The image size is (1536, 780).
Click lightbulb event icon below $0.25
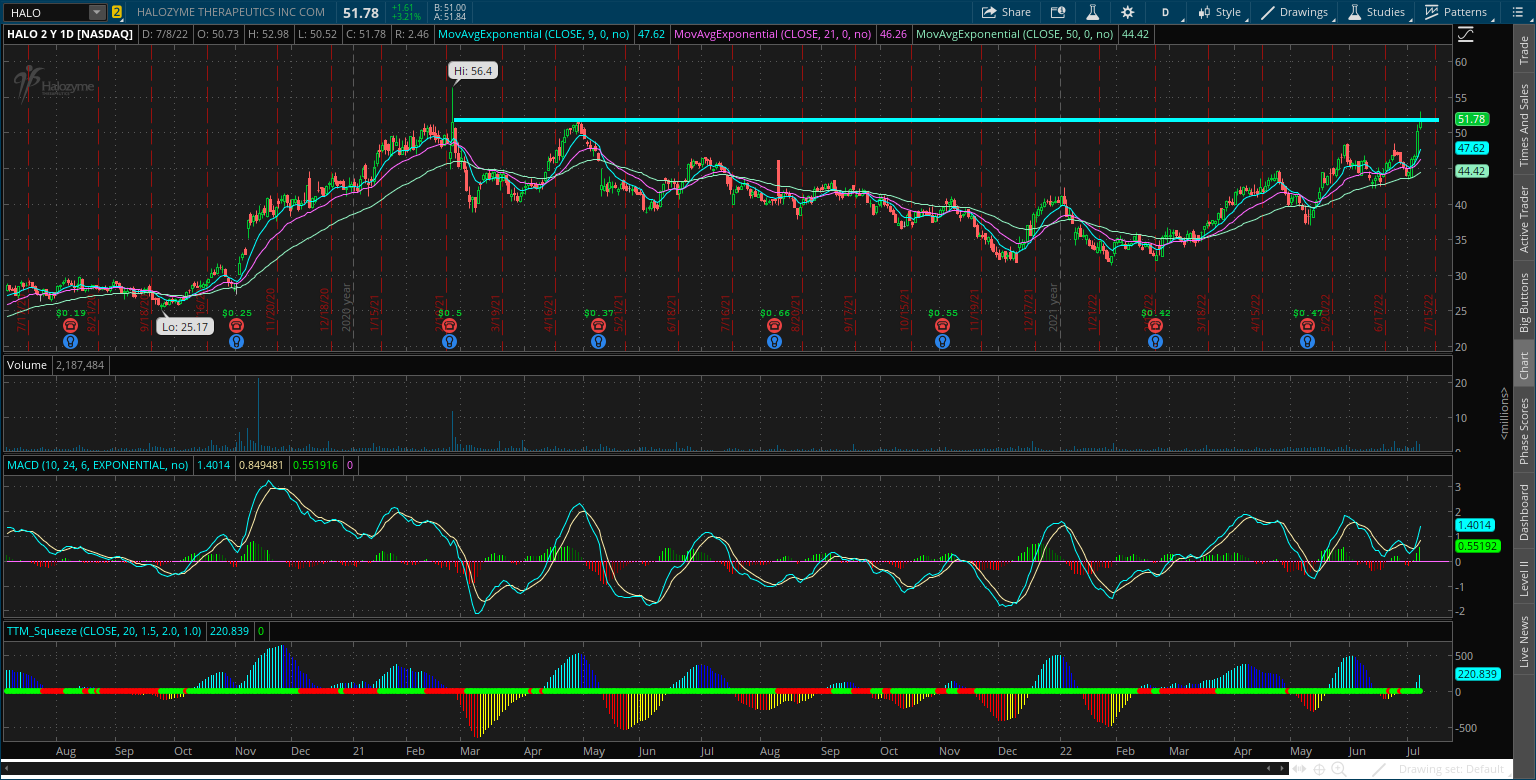[236, 341]
